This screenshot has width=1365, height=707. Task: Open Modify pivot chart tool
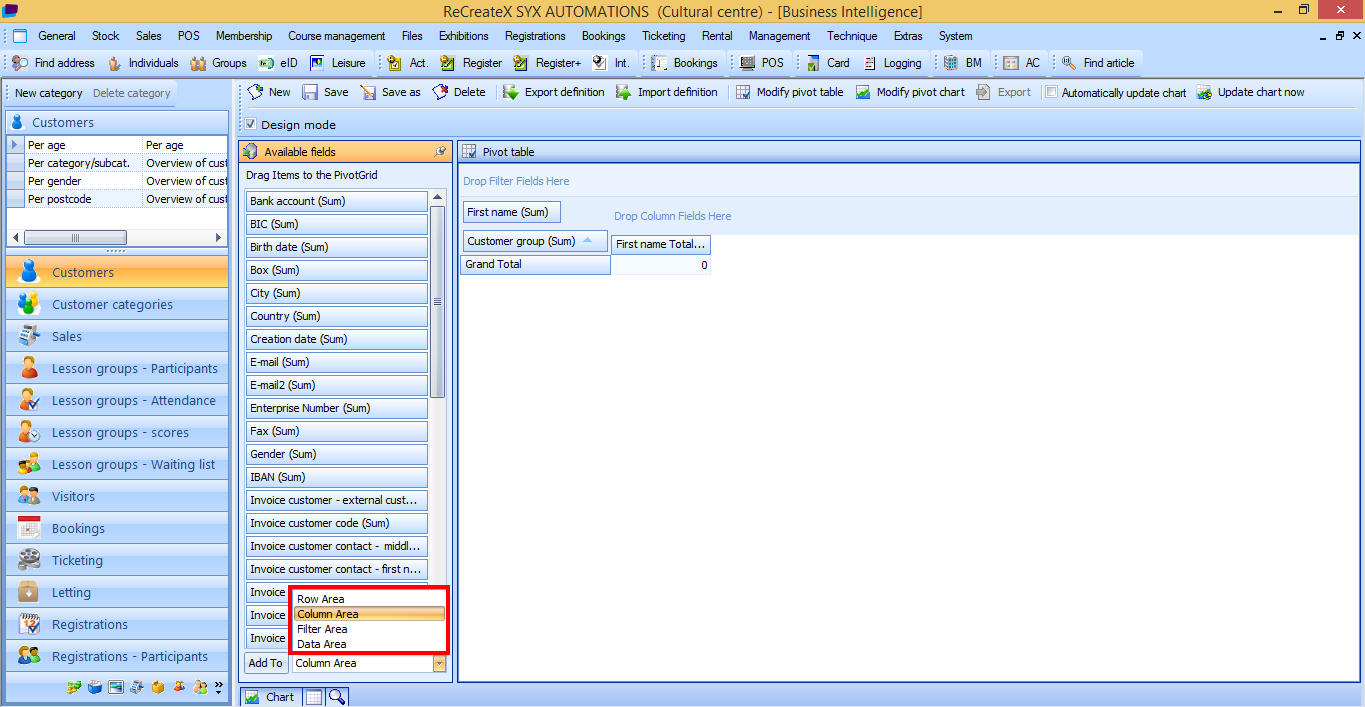pos(863,92)
